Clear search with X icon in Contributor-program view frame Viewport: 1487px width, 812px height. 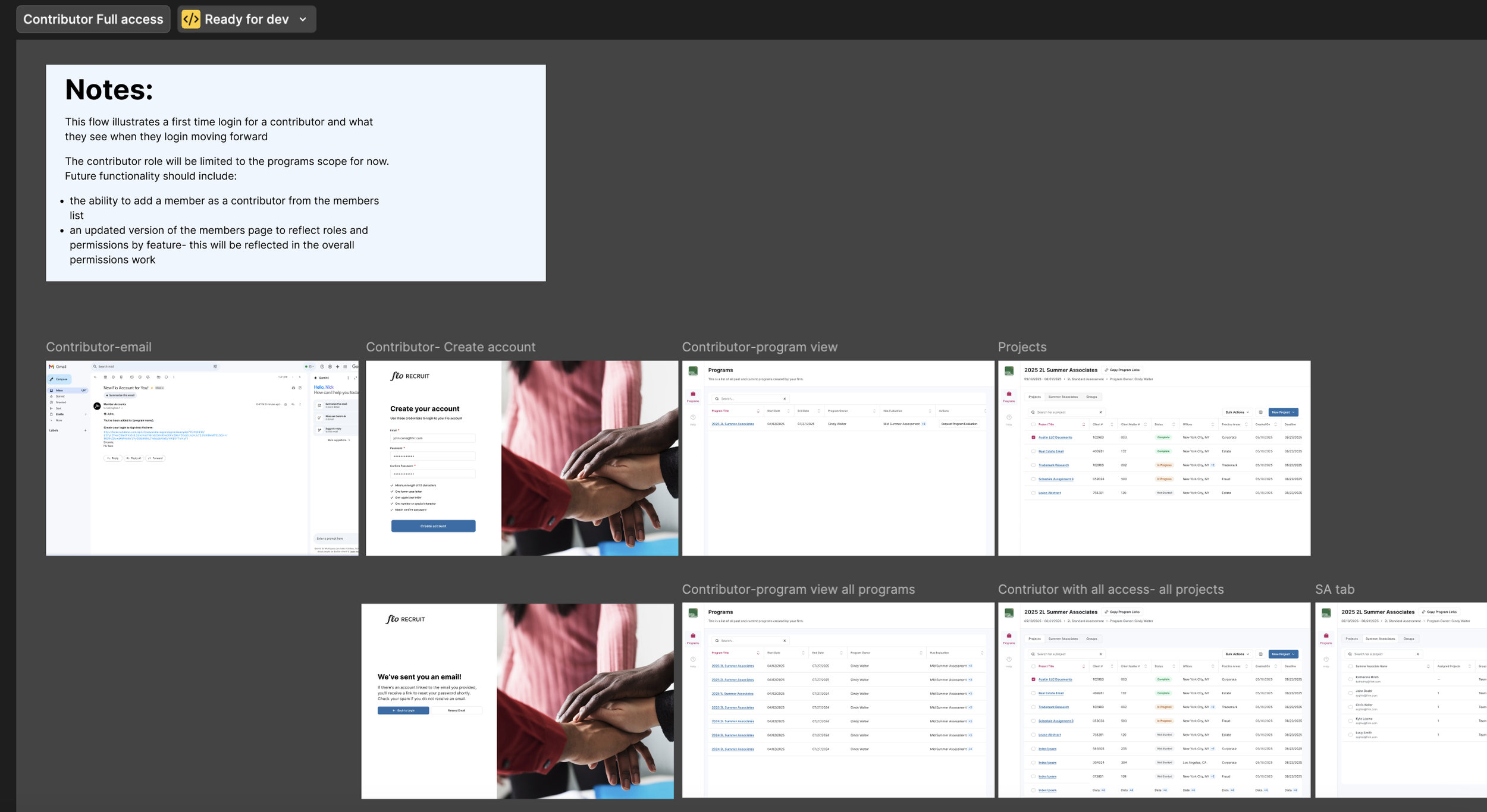click(x=785, y=399)
